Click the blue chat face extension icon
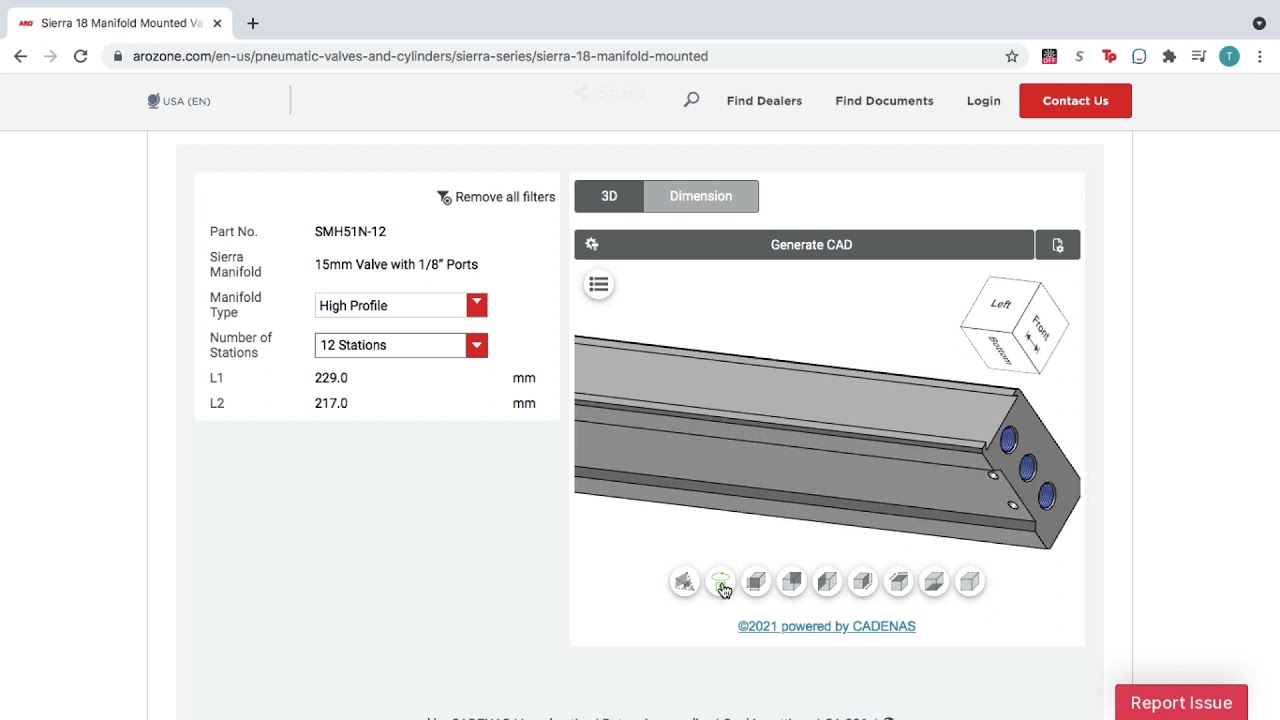The height and width of the screenshot is (720, 1280). (1139, 56)
